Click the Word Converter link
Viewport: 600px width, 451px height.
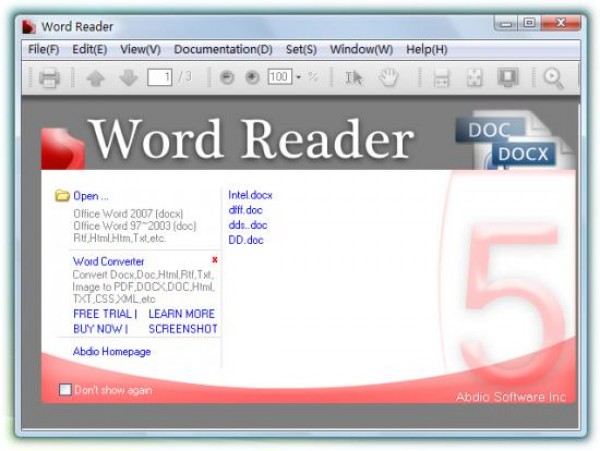pos(108,262)
